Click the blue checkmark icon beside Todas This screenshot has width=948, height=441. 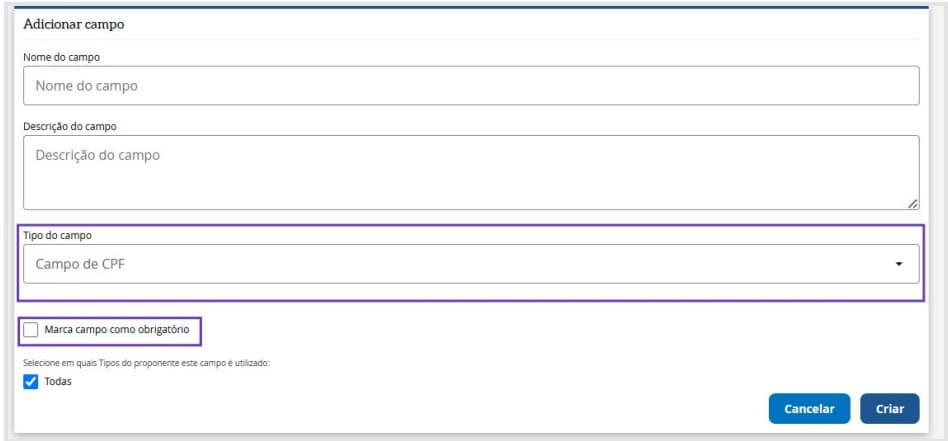31,381
